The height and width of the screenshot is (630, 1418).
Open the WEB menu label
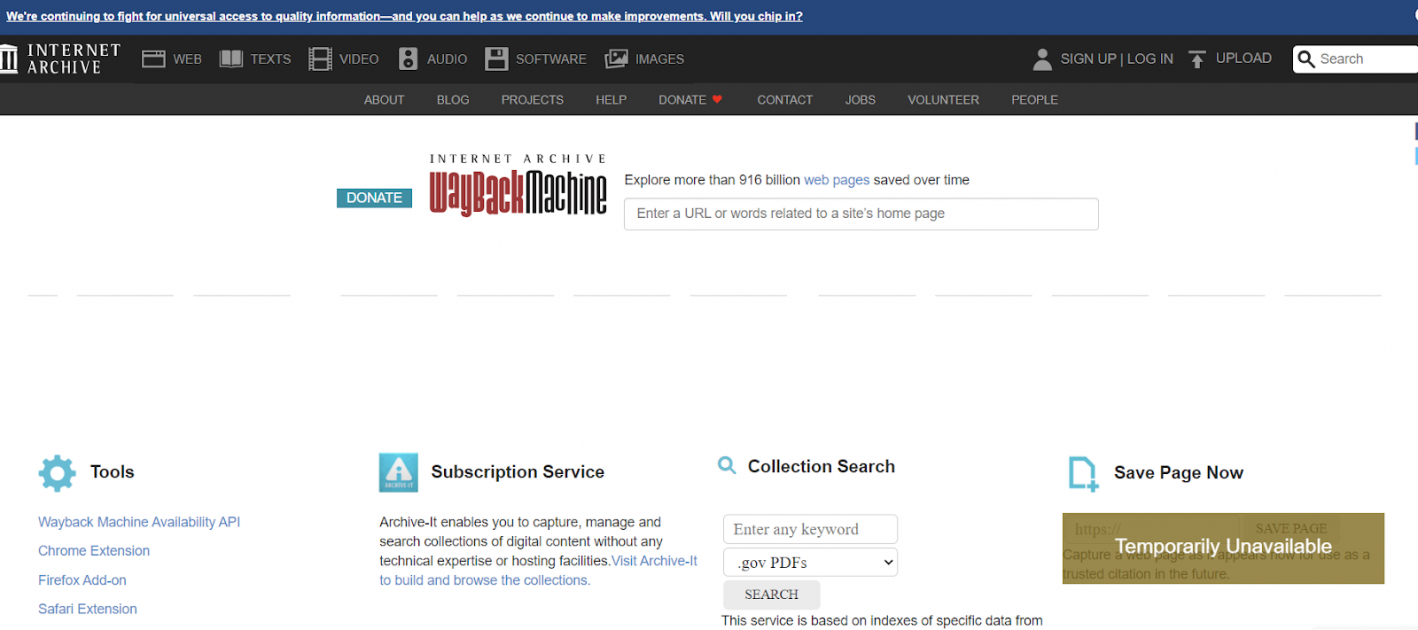click(x=187, y=59)
